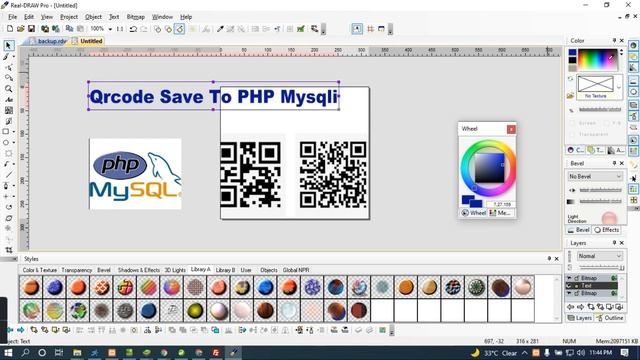Open the File menu
Image resolution: width=640 pixels, height=360 pixels.
[13, 17]
